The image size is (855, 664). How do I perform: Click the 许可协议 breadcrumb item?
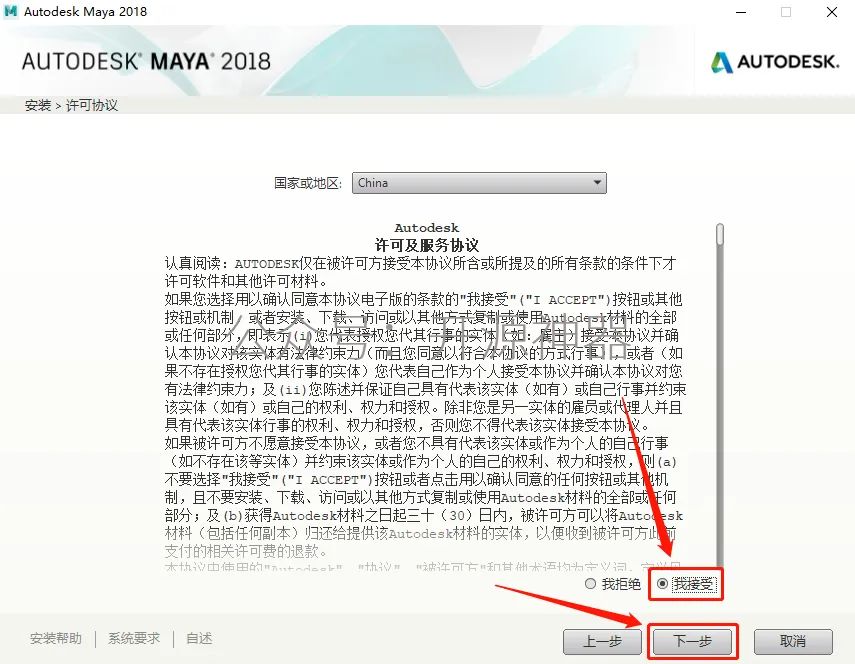click(92, 105)
